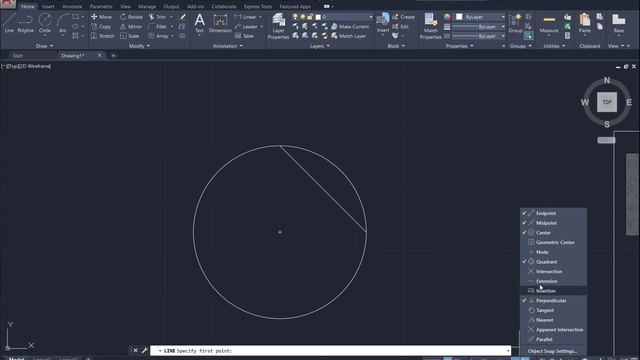Activate the Circle tool
The image size is (640, 360).
coord(44,23)
